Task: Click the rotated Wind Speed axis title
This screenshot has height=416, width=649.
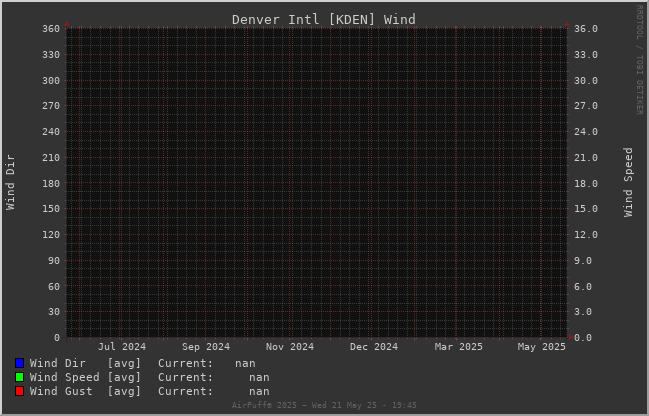Action: click(628, 182)
